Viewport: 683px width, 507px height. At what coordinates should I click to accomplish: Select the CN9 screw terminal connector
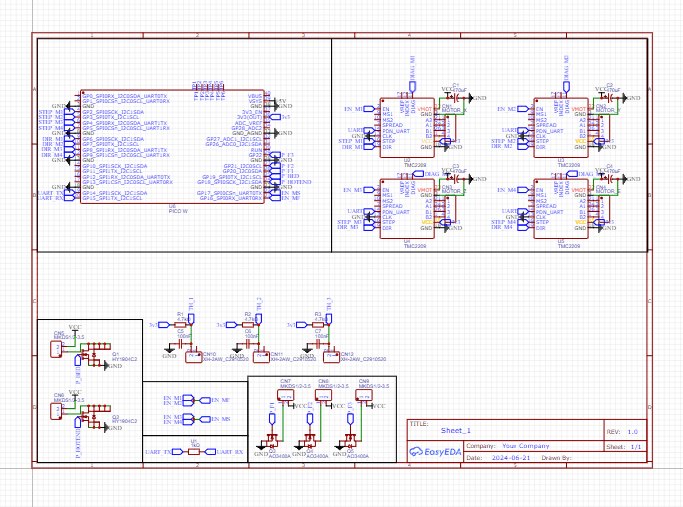[x=362, y=397]
